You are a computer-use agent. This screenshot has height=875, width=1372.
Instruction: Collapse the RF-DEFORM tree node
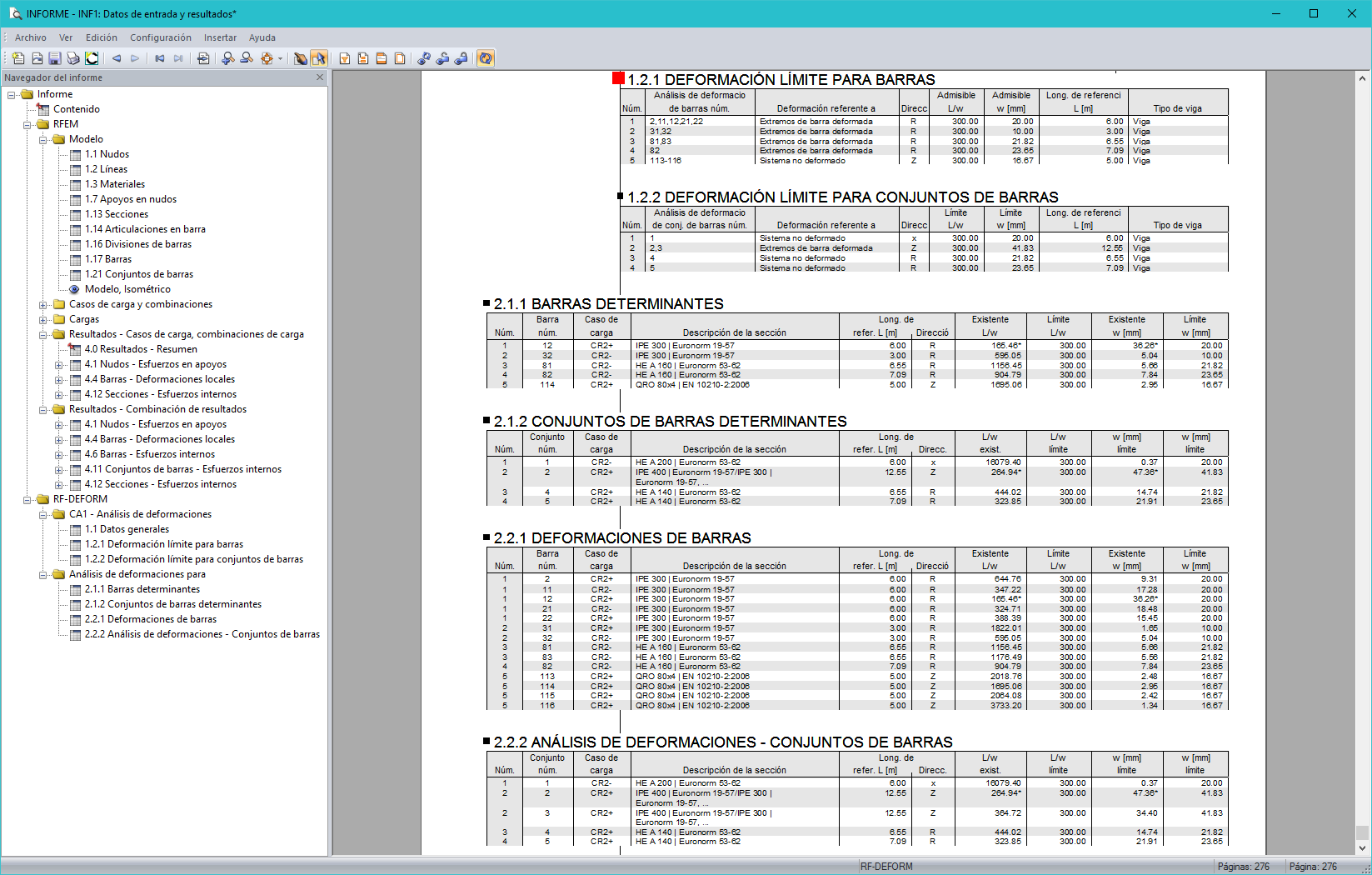[x=27, y=499]
